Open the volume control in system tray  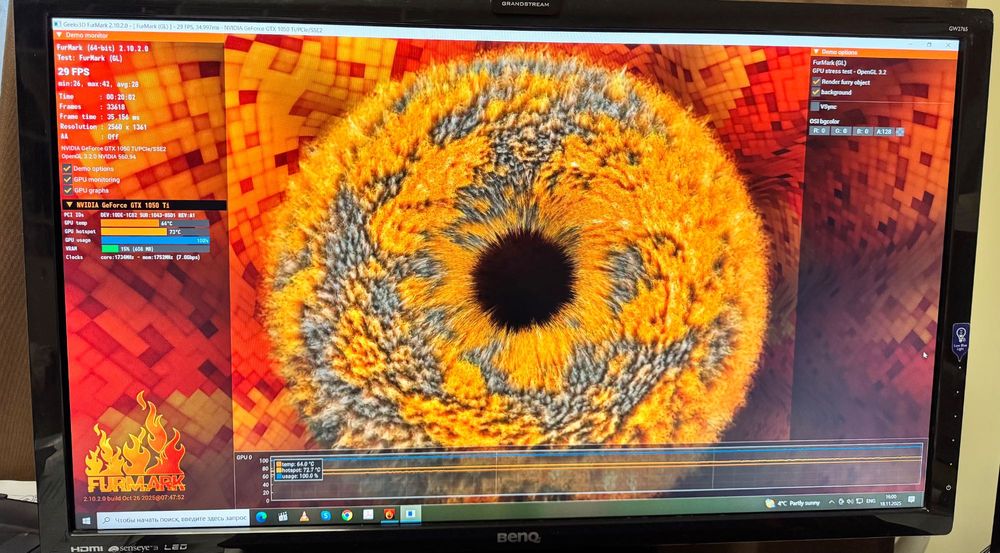tap(850, 501)
